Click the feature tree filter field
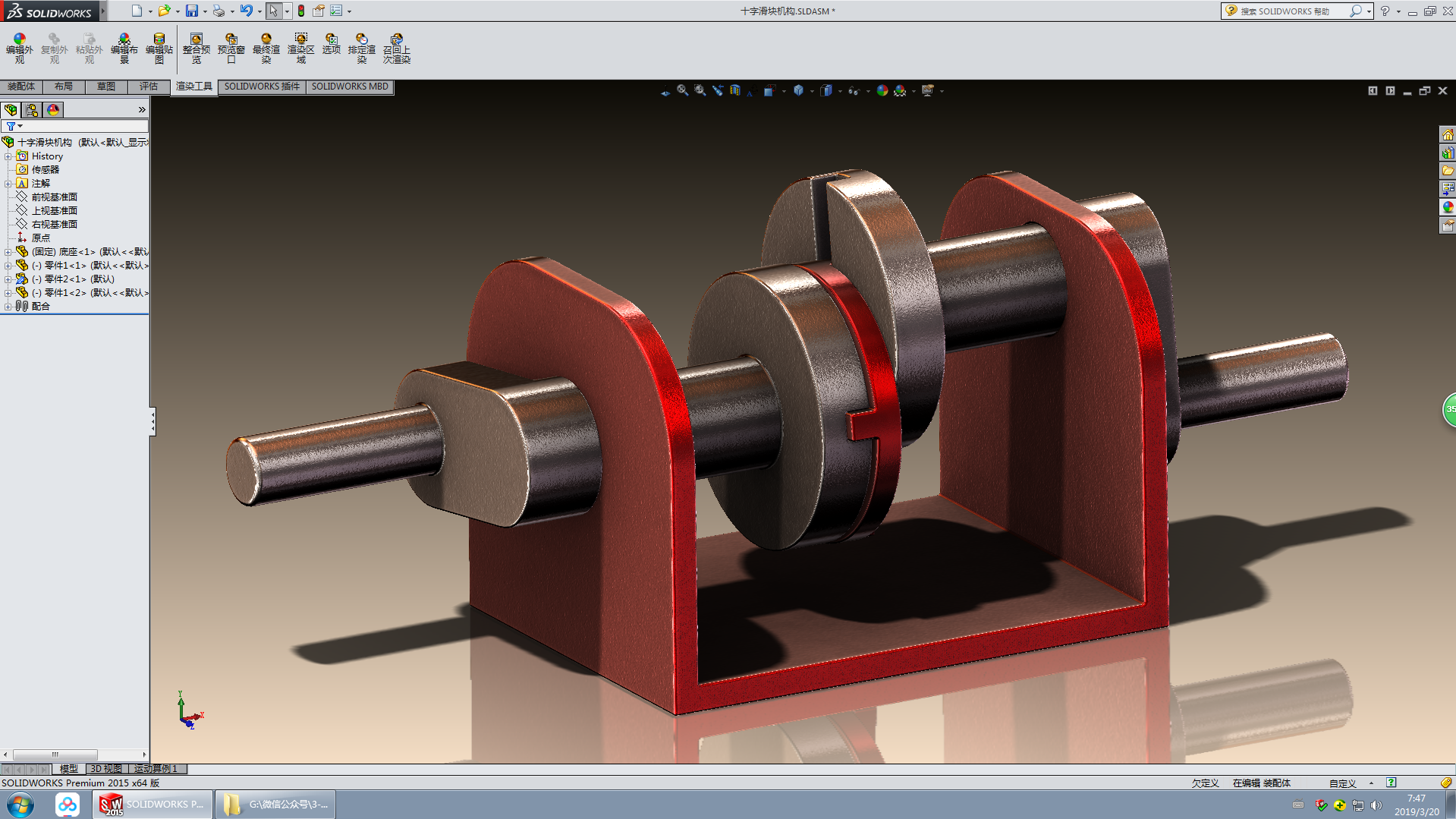Viewport: 1456px width, 819px height. 74,126
